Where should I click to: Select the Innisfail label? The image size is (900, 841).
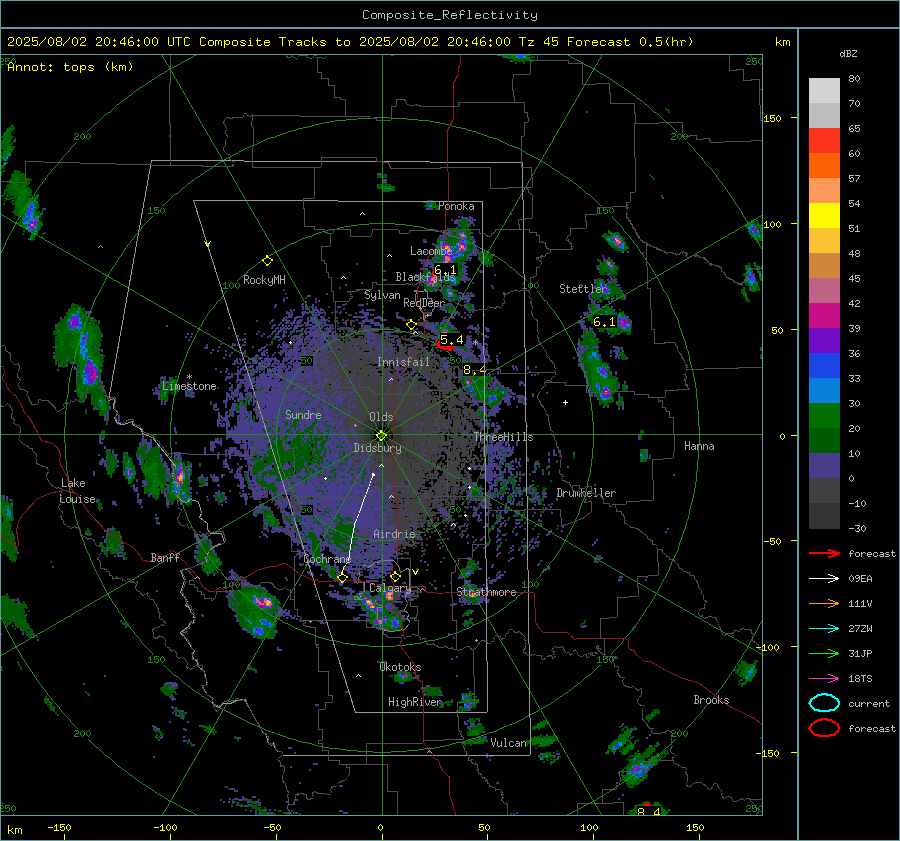[x=403, y=362]
